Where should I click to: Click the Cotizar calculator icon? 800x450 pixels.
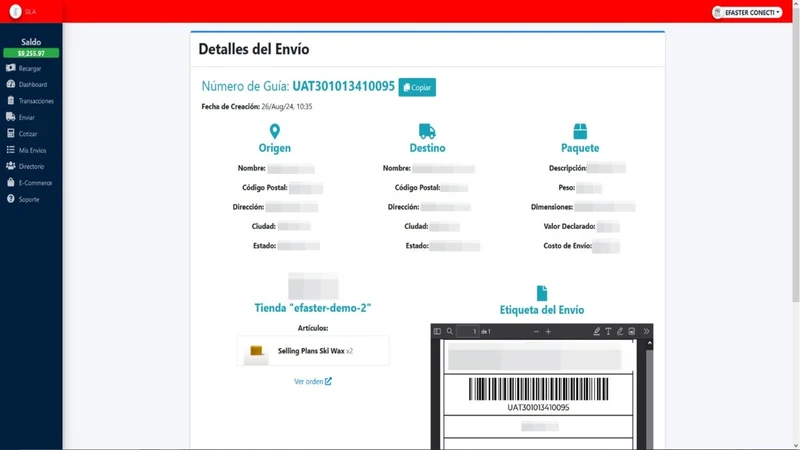point(11,133)
